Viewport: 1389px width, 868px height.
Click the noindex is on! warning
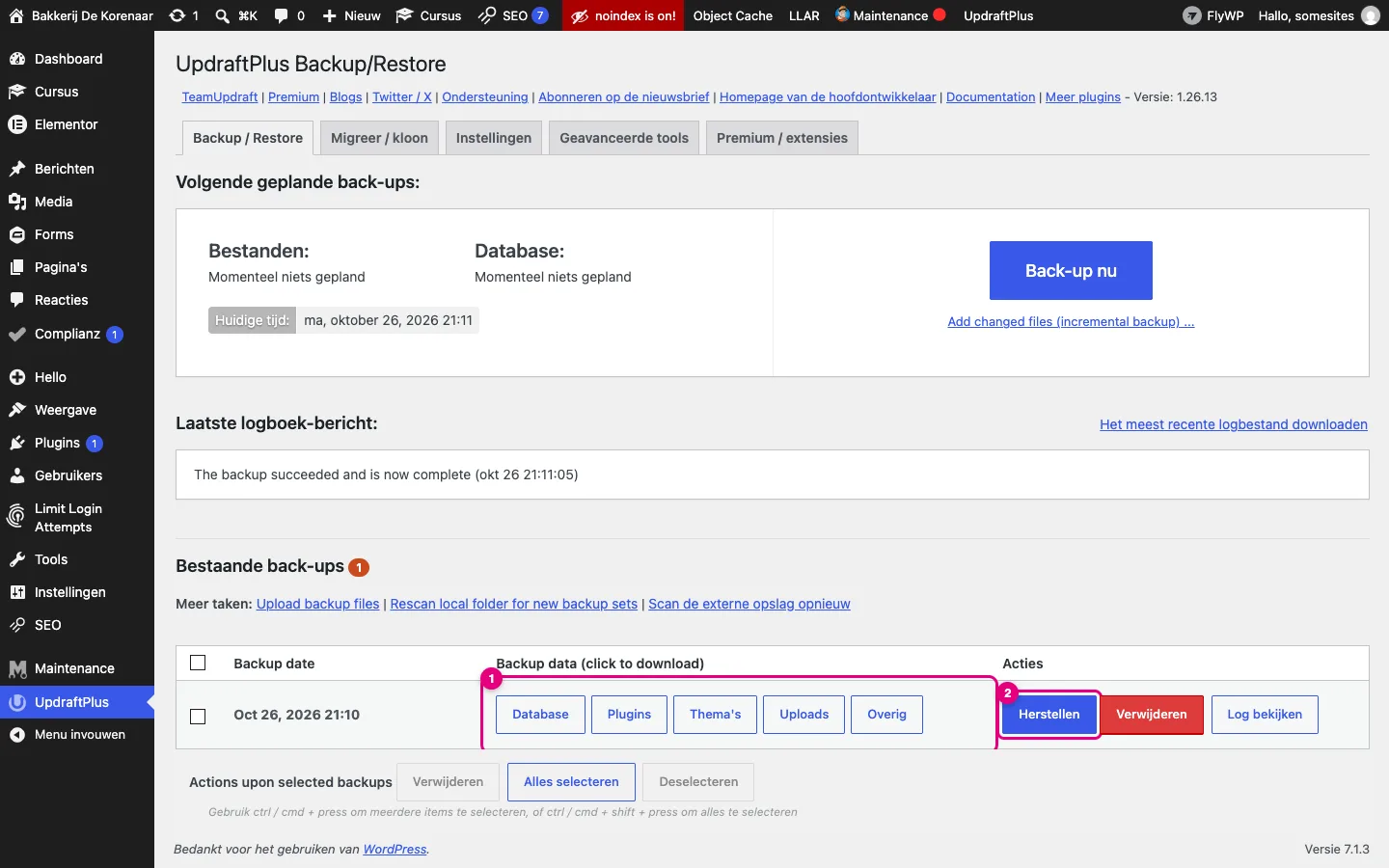(x=623, y=15)
